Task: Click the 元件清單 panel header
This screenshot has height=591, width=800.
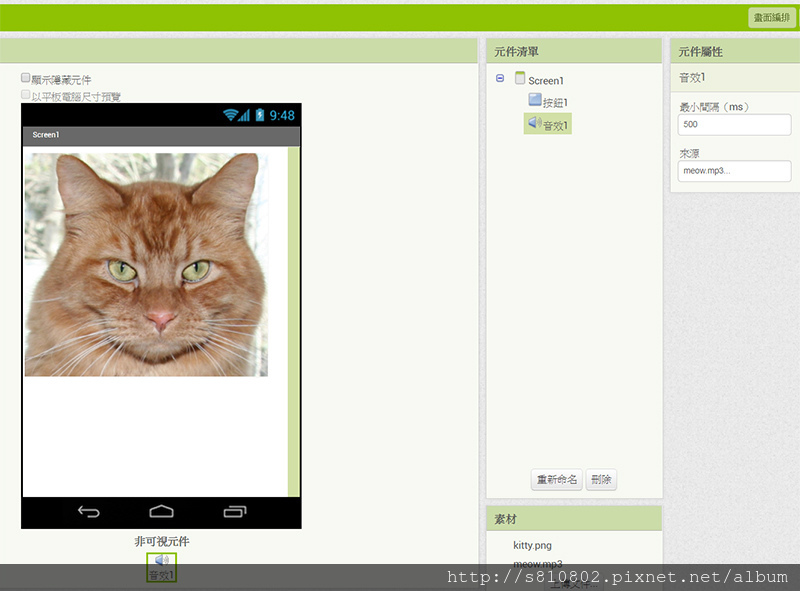Action: (x=574, y=51)
